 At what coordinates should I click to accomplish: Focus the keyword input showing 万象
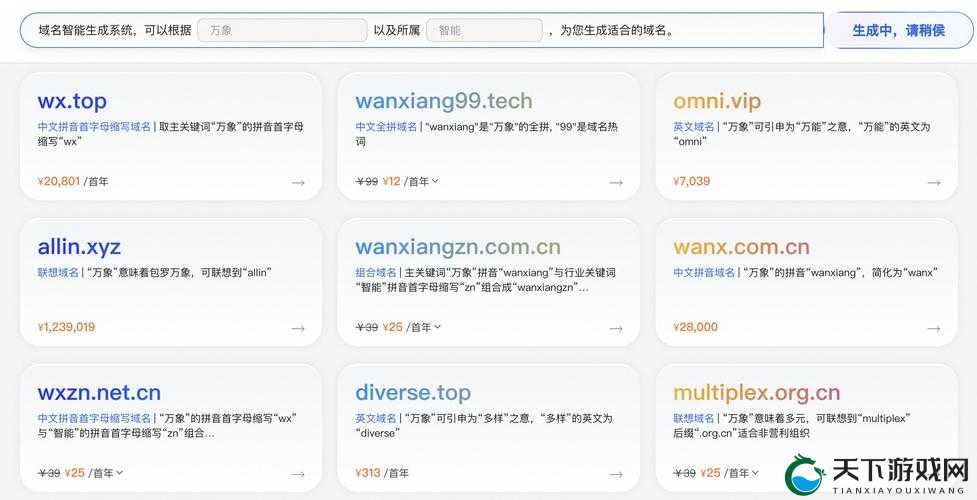coord(282,30)
